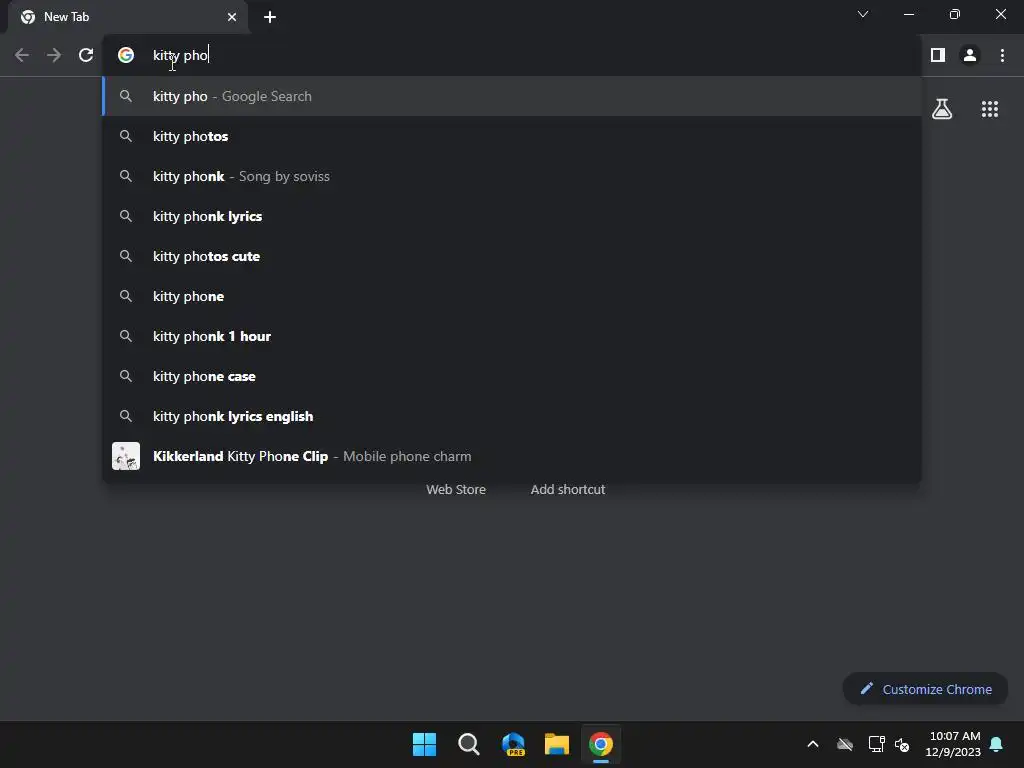
Task: Choose the 'kitty phonk 1 hour' suggestion
Action: pyautogui.click(x=512, y=336)
